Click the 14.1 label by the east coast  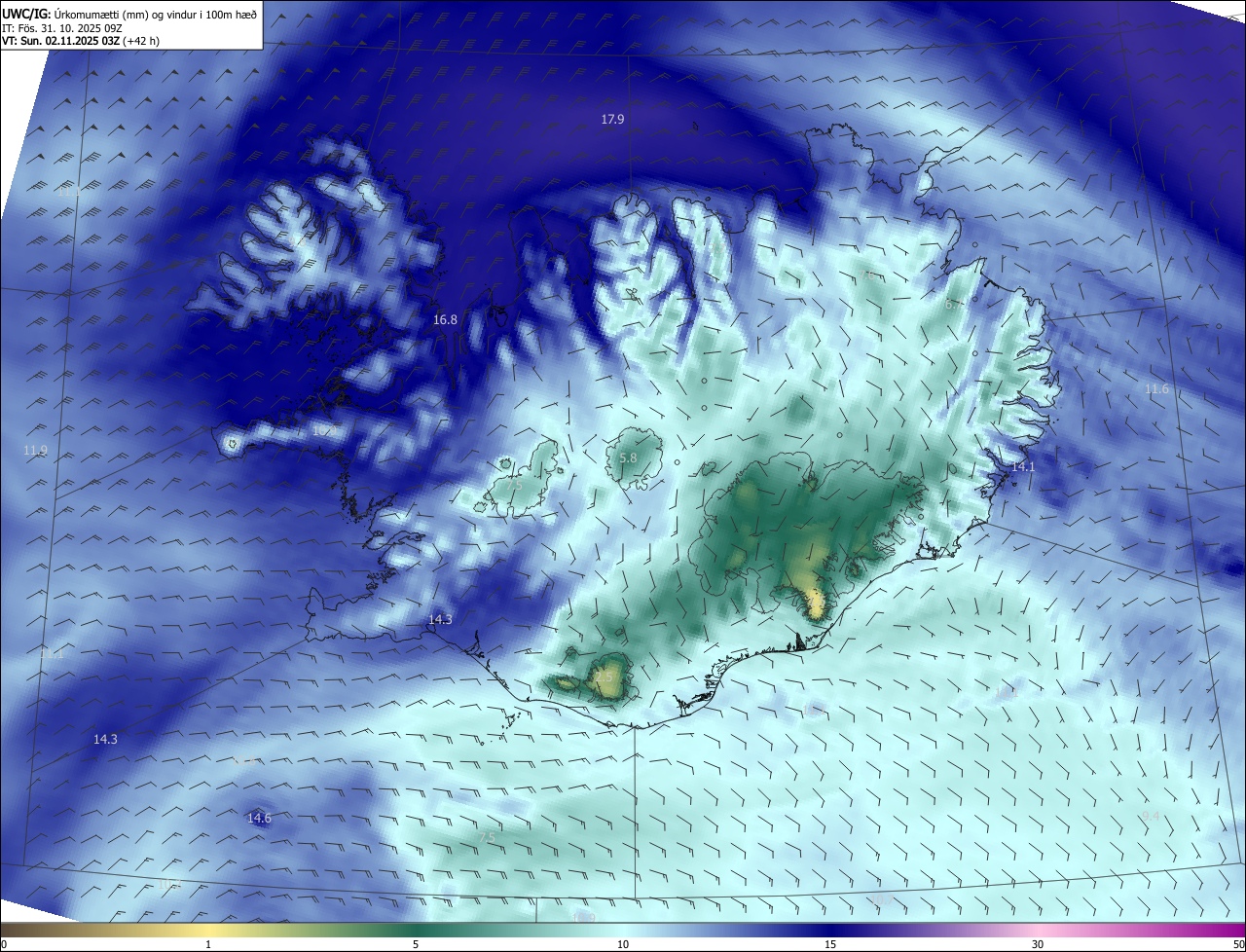1023,467
